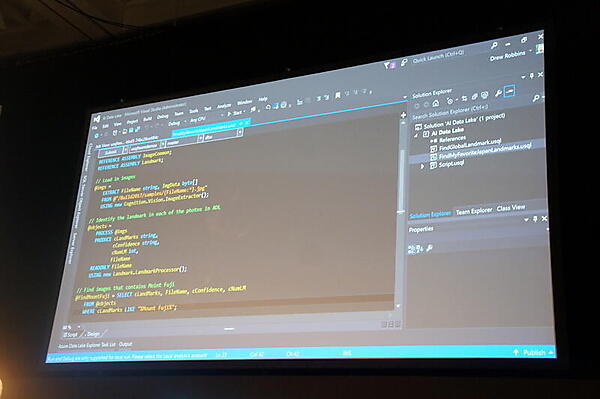The image size is (600, 399).
Task: Expand the Script.usql tree node
Action: click(422, 166)
